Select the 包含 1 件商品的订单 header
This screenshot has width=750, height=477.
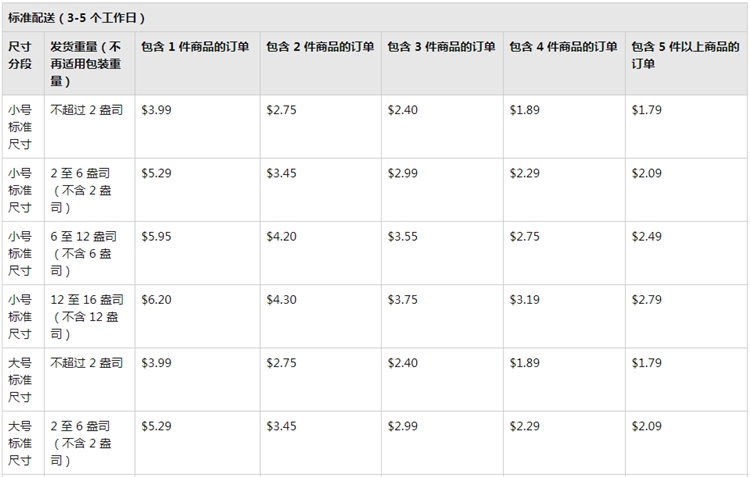point(194,48)
